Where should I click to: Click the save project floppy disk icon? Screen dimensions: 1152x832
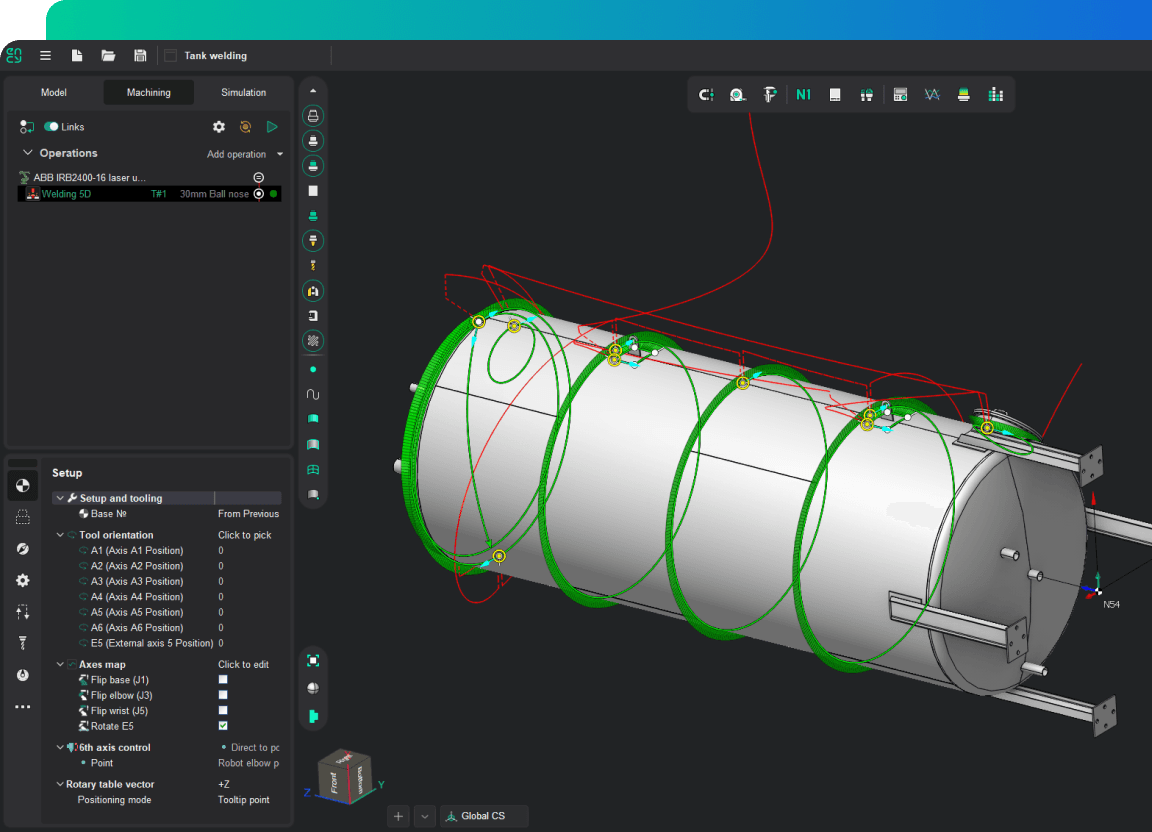(x=140, y=56)
